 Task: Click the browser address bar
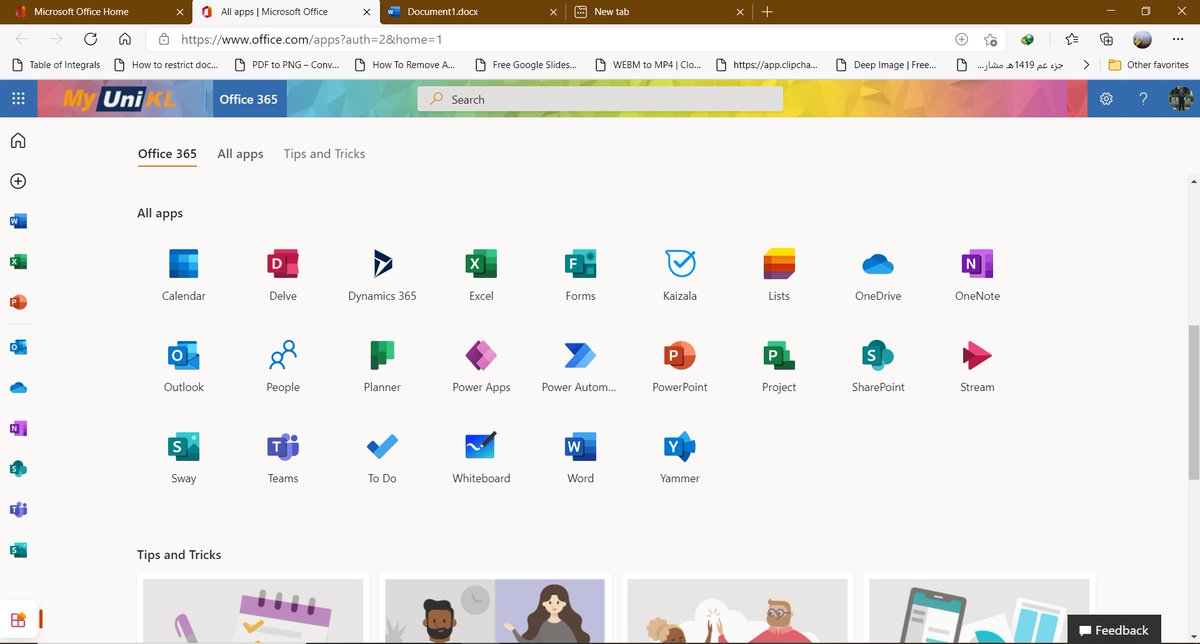coord(560,40)
